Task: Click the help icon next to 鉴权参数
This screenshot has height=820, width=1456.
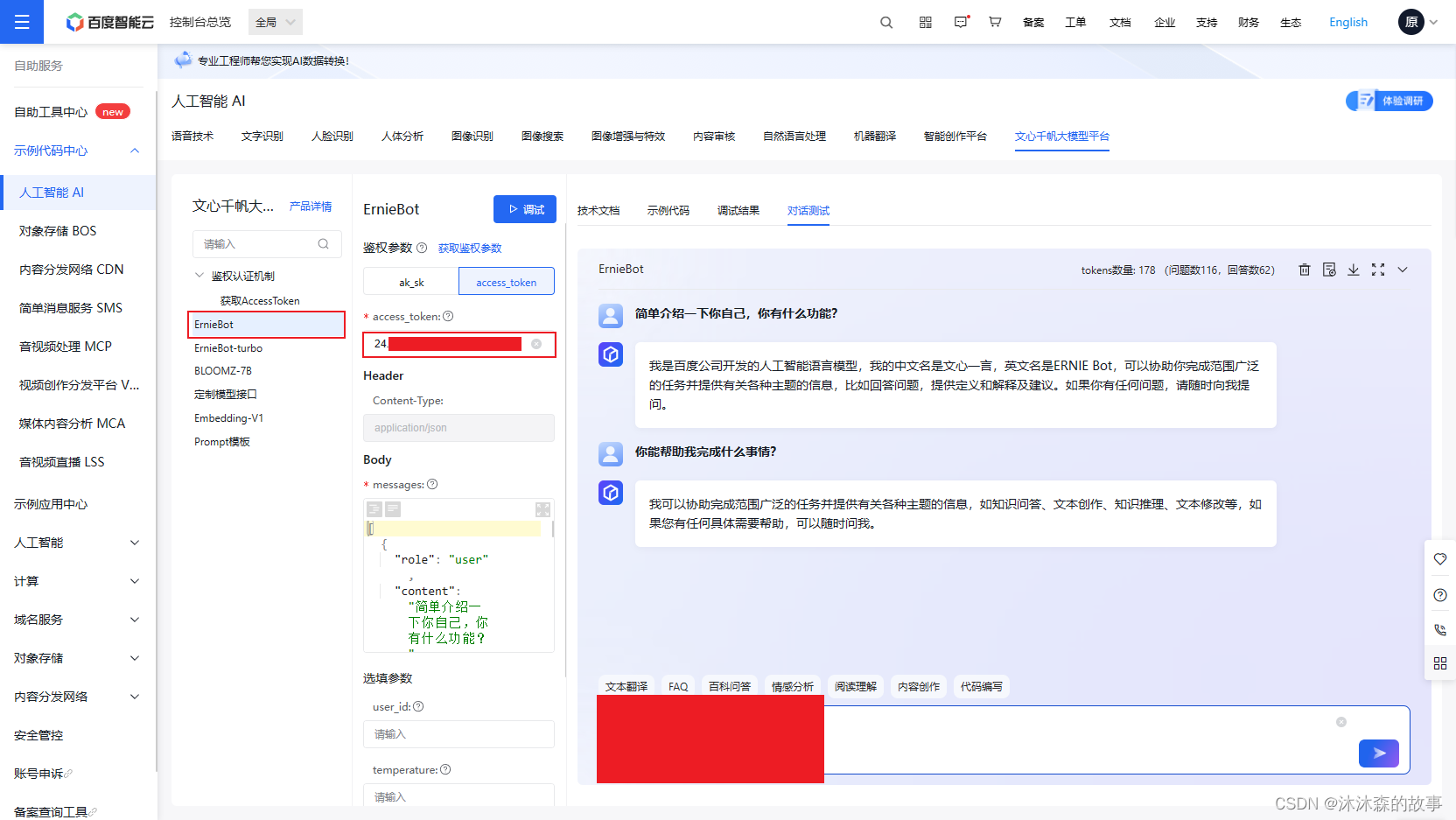Action: click(422, 248)
